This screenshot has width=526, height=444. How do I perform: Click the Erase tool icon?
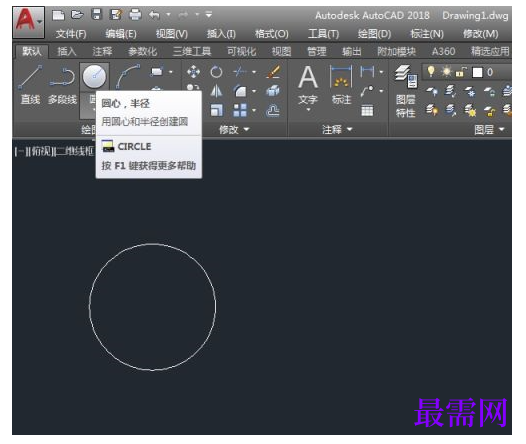273,72
